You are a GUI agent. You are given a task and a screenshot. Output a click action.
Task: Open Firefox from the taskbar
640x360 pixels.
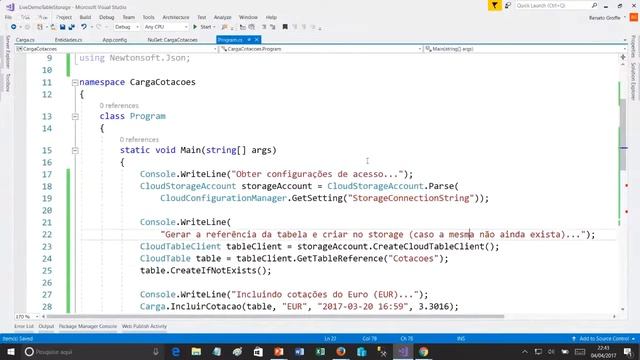(341, 351)
